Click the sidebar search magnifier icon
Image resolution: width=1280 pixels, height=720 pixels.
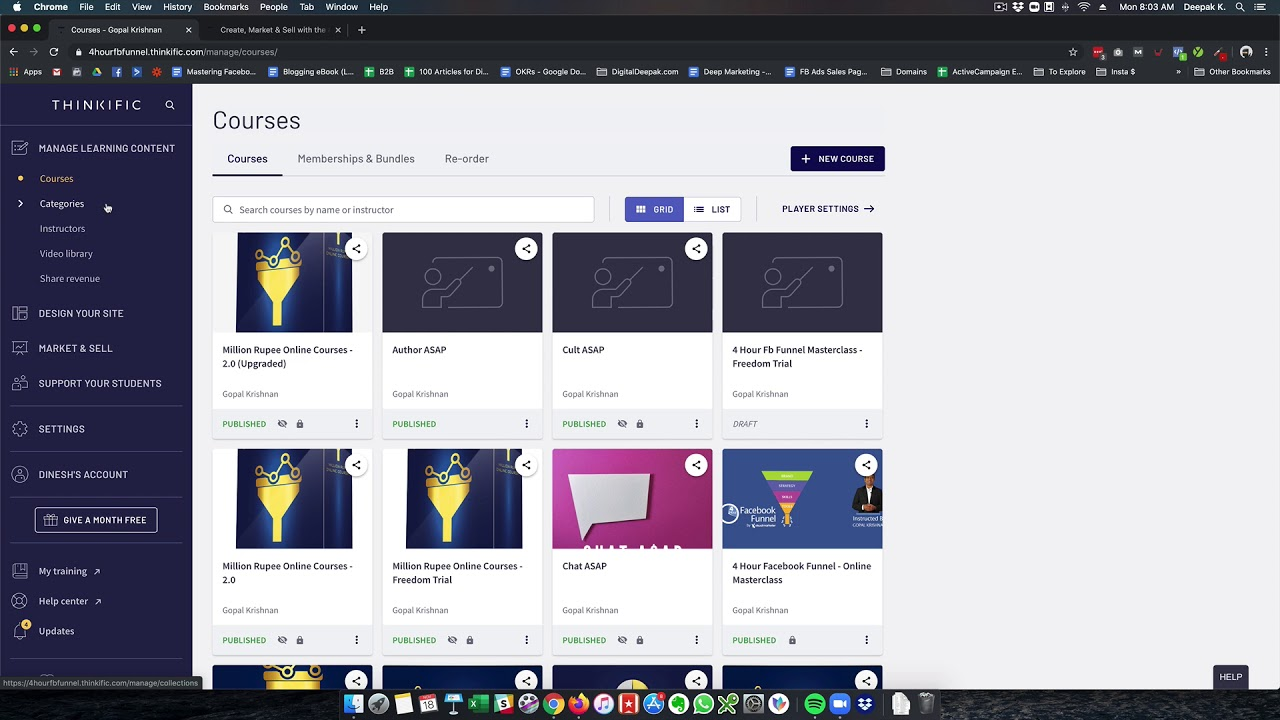click(x=170, y=105)
